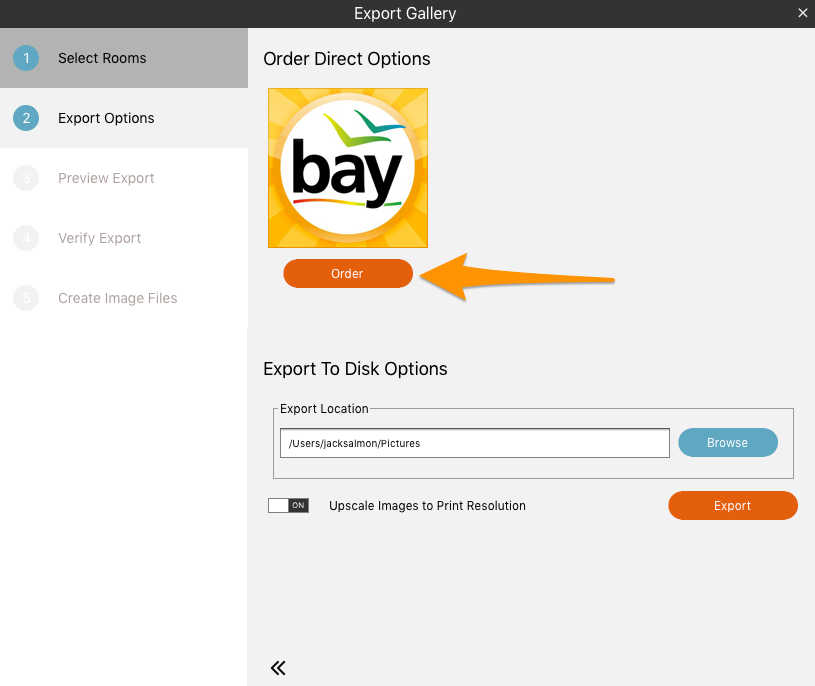Click in the Export Location path field
Screen dimensions: 815x686
[475, 443]
